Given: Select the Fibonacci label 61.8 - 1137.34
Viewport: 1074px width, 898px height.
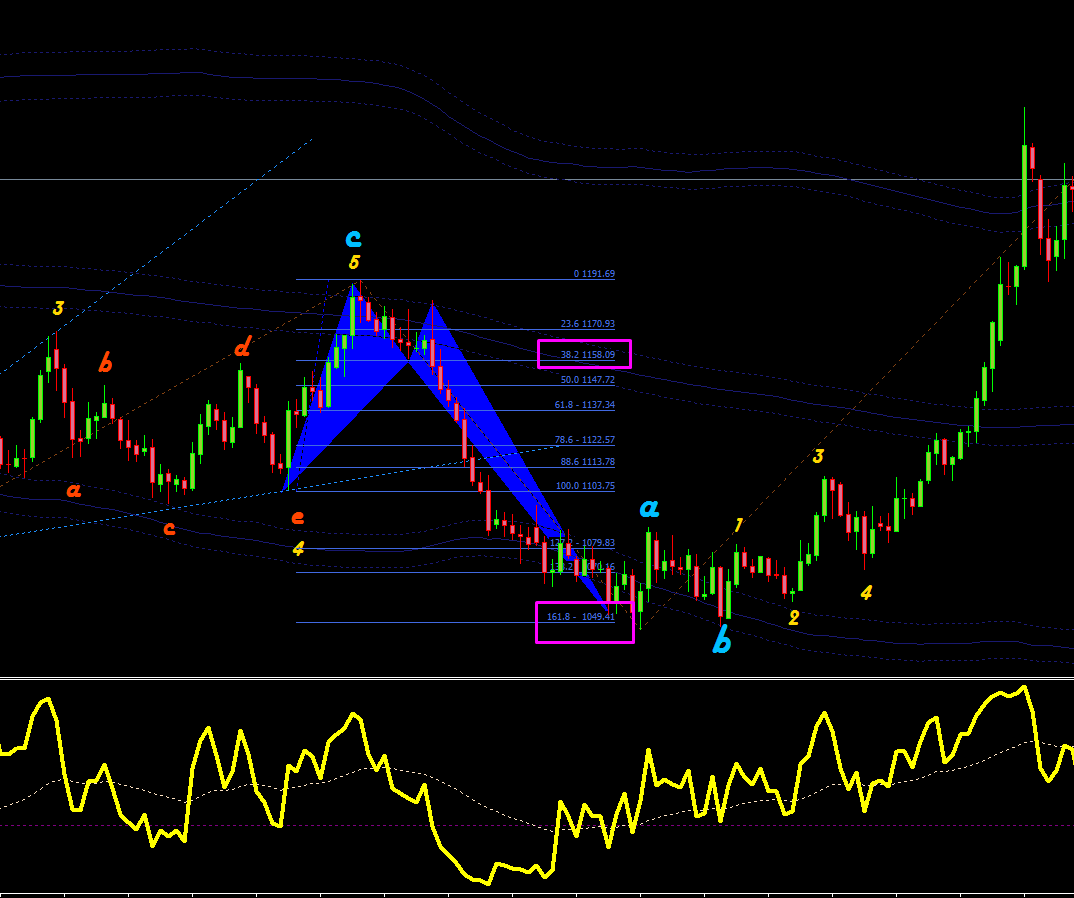Looking at the screenshot, I should 584,405.
